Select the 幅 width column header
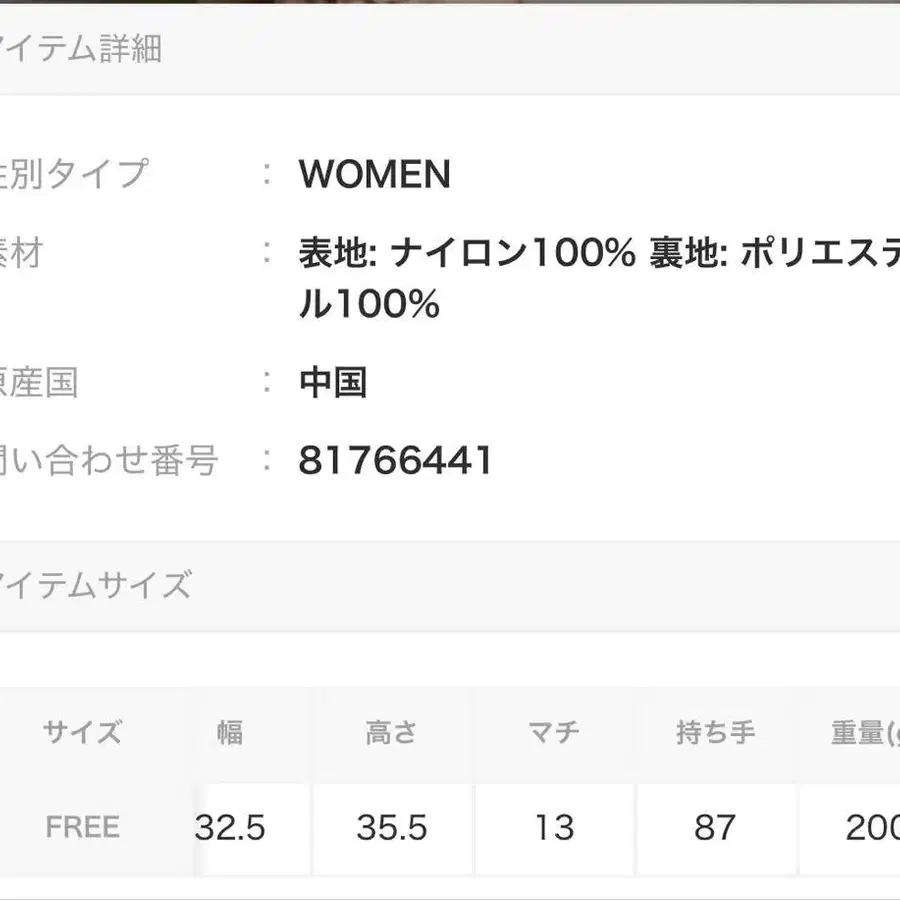900x900 pixels. click(x=230, y=733)
